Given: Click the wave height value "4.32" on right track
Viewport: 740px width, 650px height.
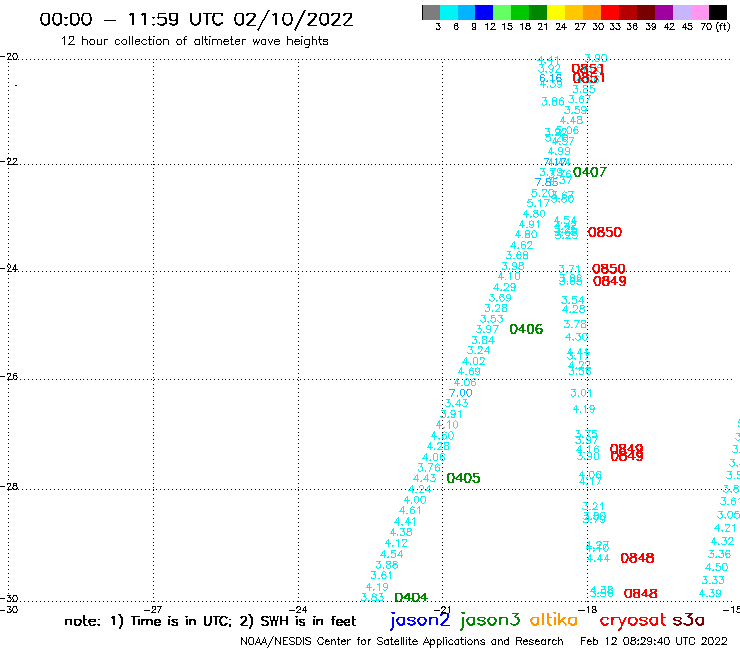Looking at the screenshot, I should point(722,541).
